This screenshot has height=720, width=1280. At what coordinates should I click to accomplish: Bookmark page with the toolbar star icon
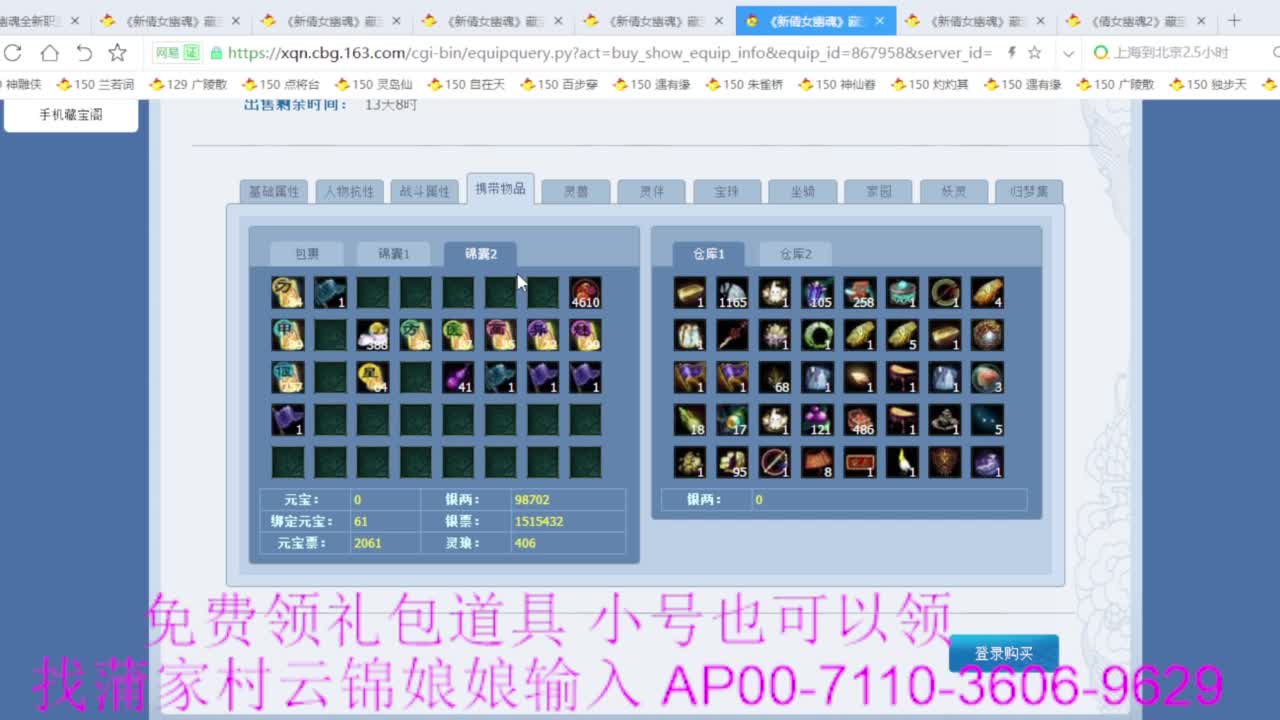tap(117, 53)
